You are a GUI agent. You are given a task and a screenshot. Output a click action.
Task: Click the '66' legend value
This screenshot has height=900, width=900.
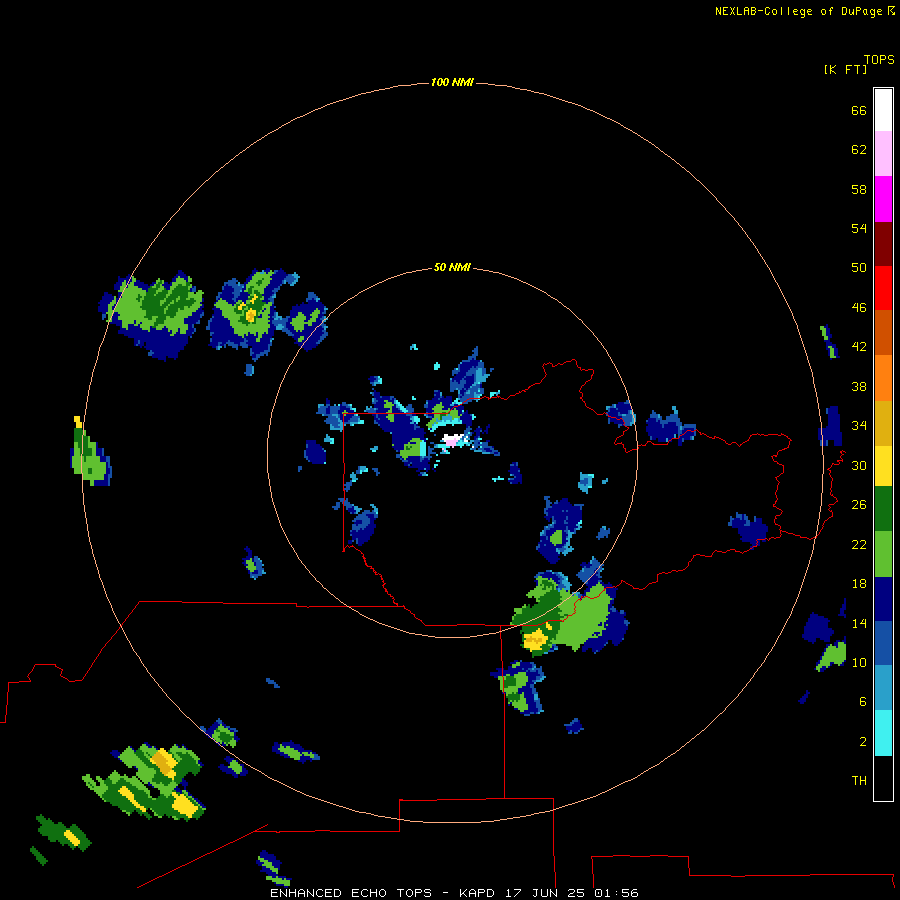point(859,110)
